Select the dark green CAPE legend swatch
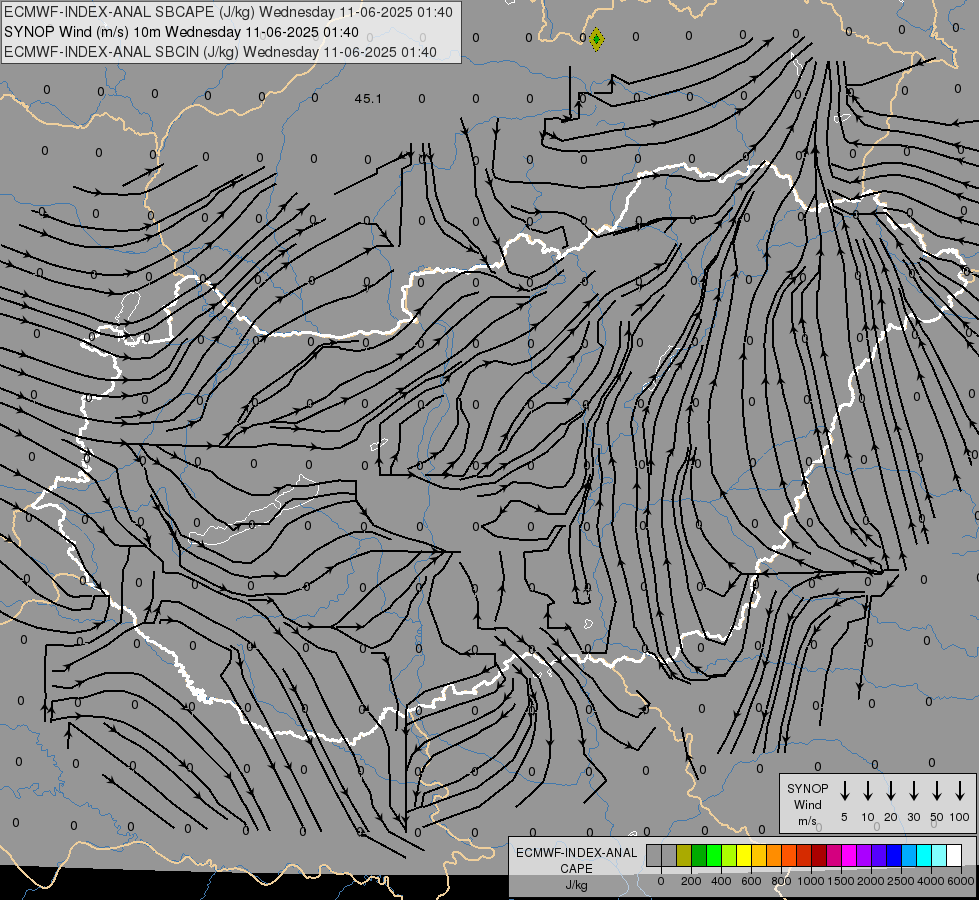The width and height of the screenshot is (979, 900). (699, 855)
